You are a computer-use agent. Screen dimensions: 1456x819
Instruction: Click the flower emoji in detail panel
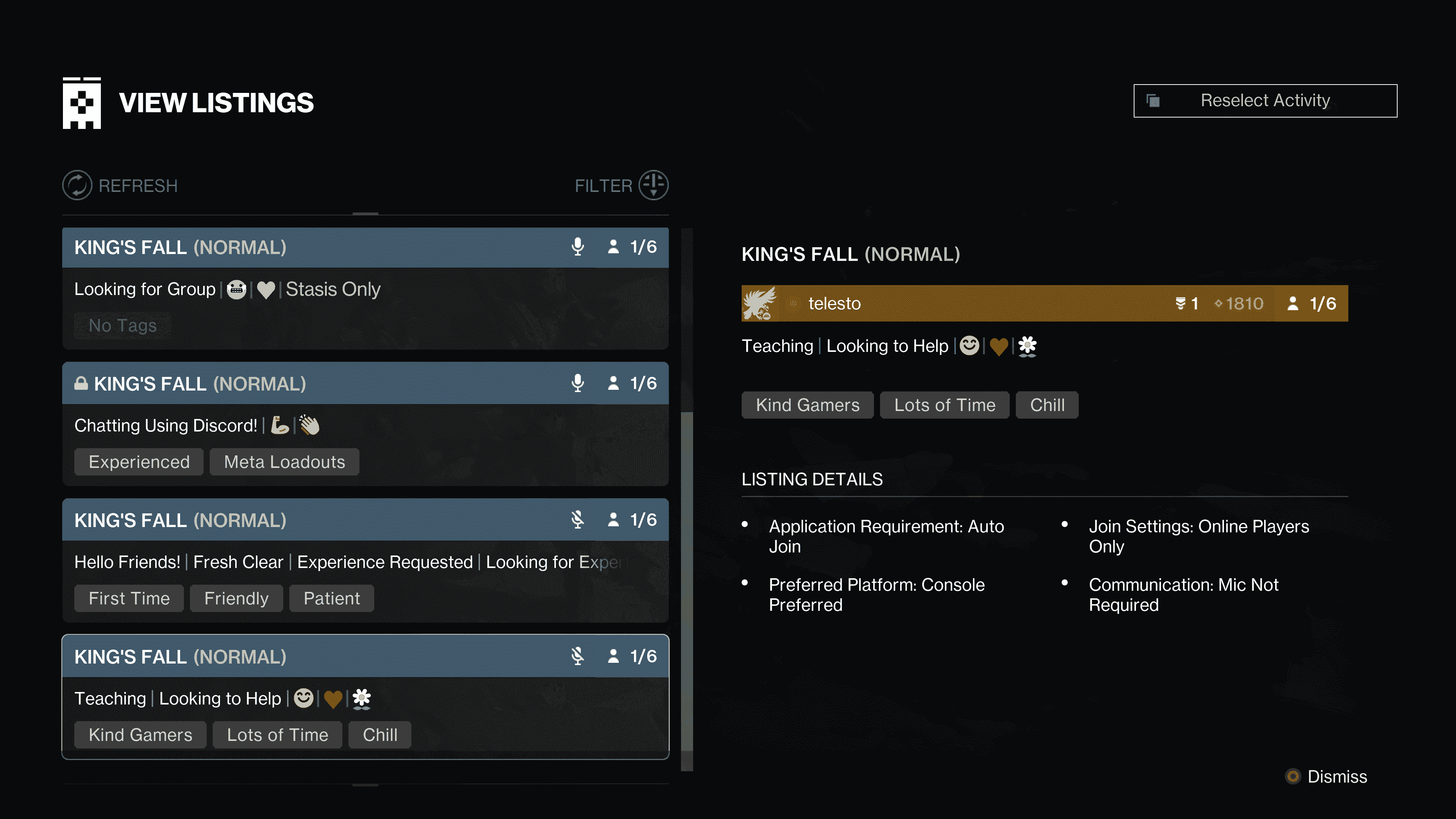(1028, 346)
